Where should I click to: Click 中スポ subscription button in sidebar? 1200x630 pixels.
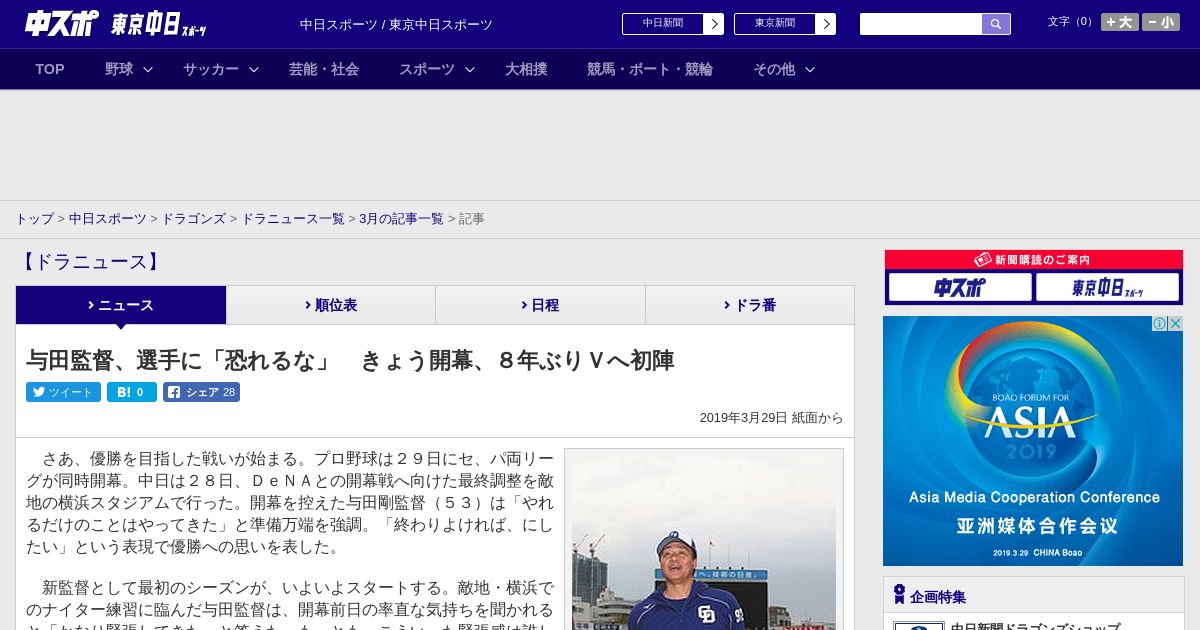[x=960, y=288]
